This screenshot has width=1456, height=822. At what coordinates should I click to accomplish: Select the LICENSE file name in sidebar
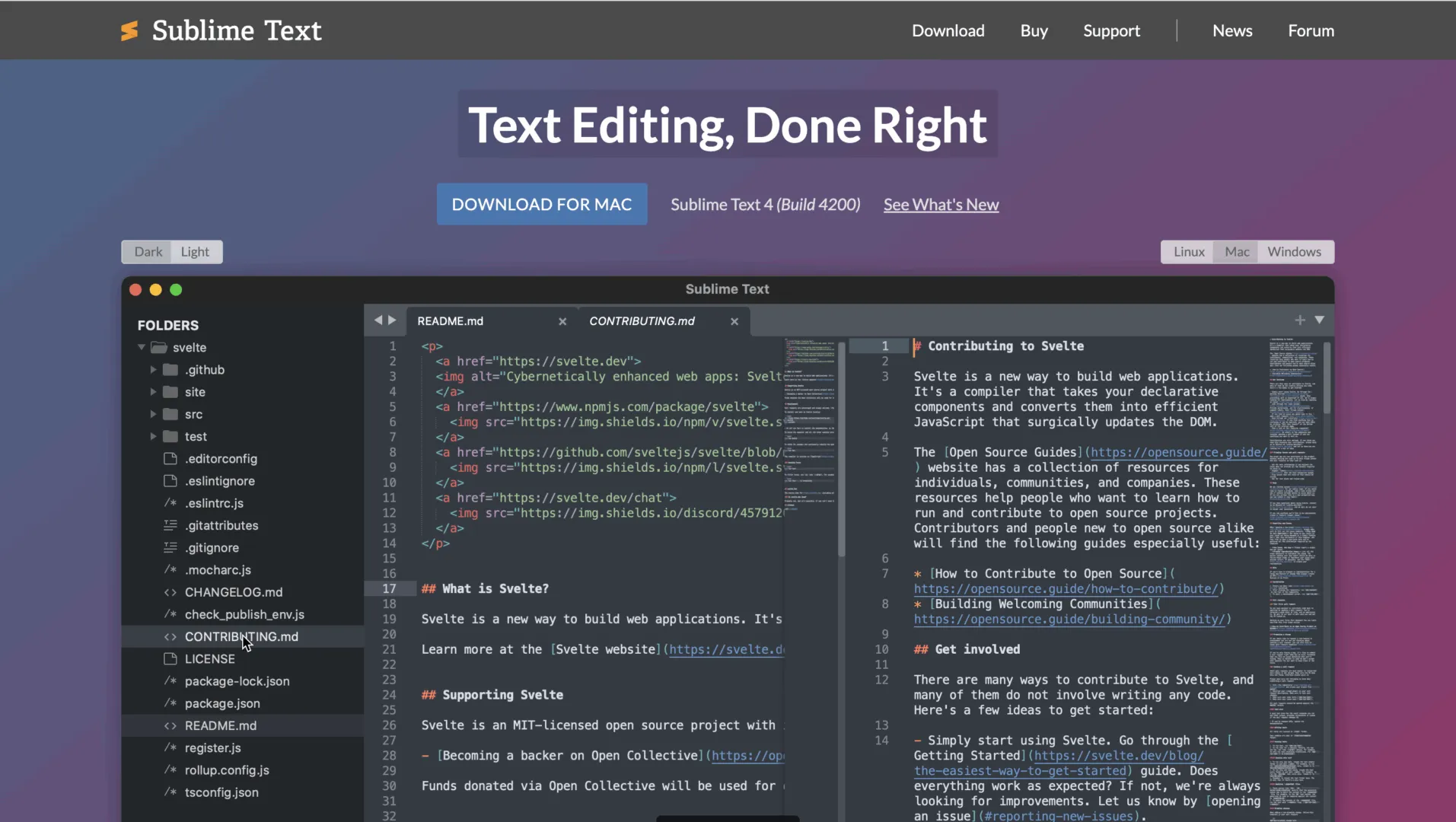click(209, 659)
